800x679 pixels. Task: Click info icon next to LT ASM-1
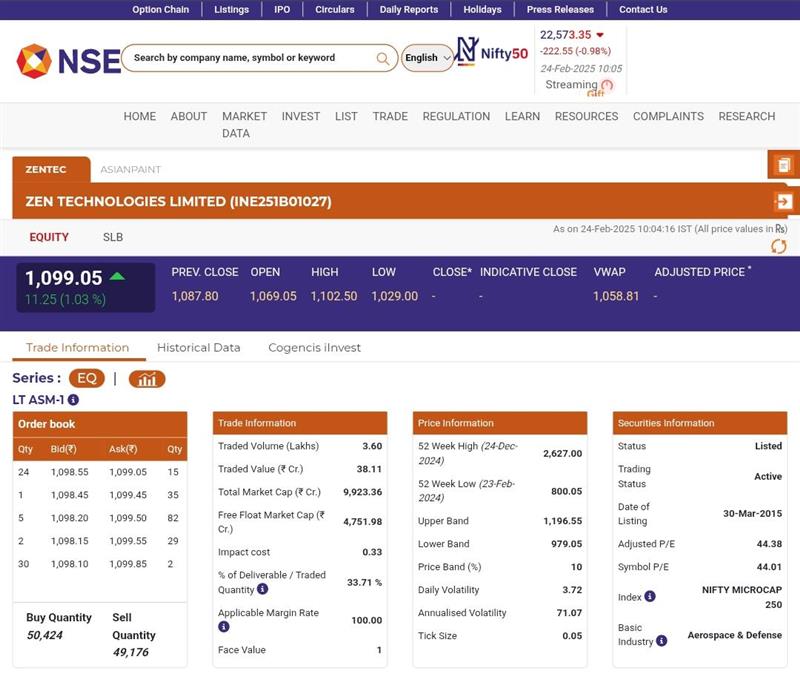pyautogui.click(x=73, y=400)
